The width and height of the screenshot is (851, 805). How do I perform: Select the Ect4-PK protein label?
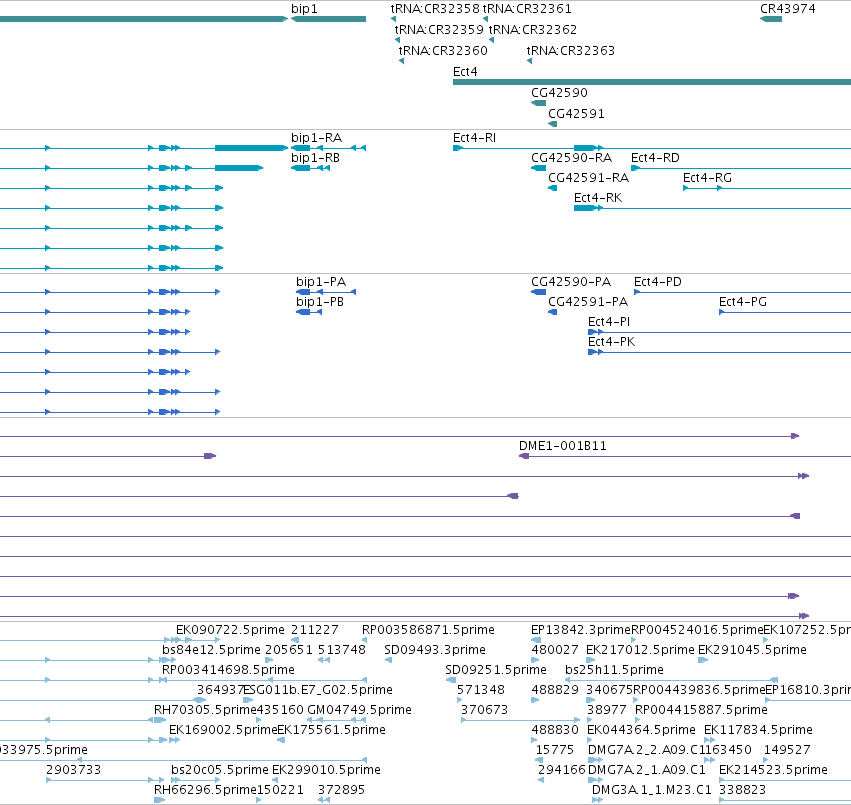(612, 343)
